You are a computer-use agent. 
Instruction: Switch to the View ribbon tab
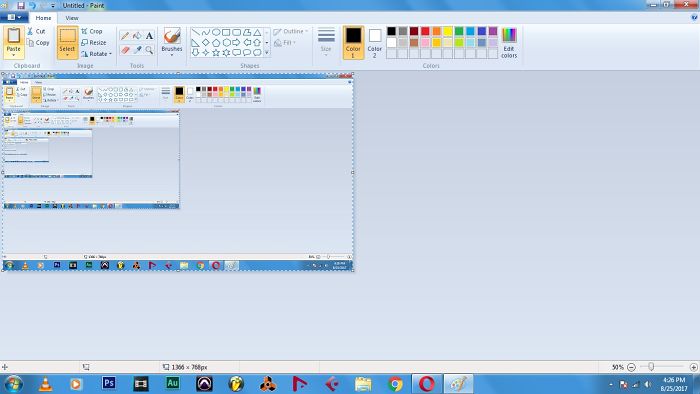point(72,18)
